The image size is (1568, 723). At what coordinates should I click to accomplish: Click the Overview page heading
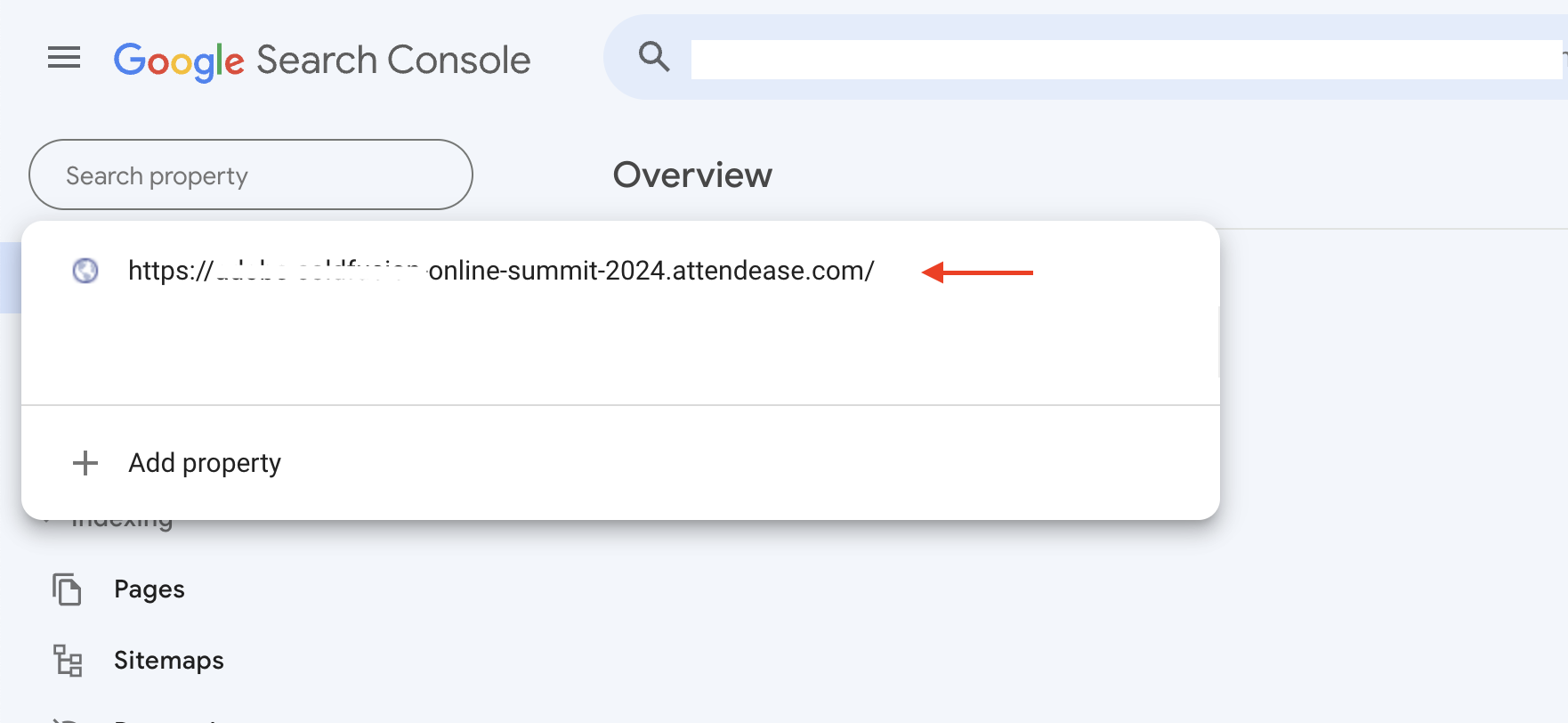[x=692, y=175]
